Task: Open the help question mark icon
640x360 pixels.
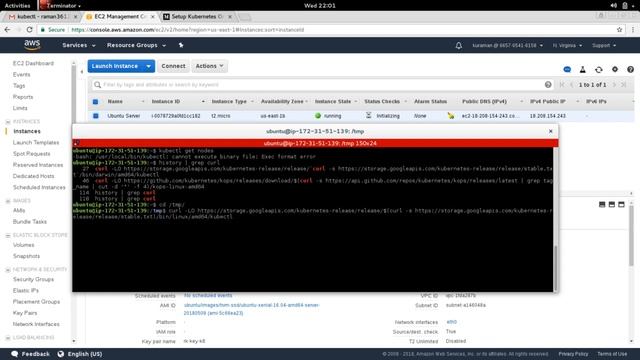Action: [x=630, y=69]
